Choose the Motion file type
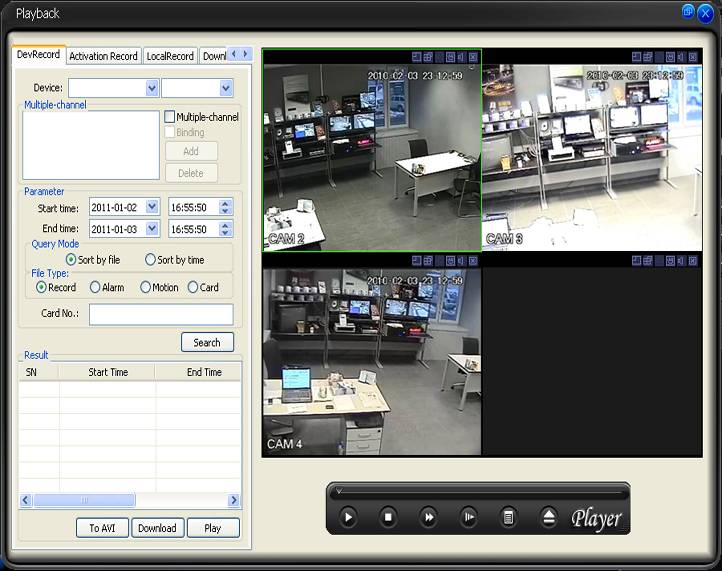The width and height of the screenshot is (722, 571). click(145, 287)
